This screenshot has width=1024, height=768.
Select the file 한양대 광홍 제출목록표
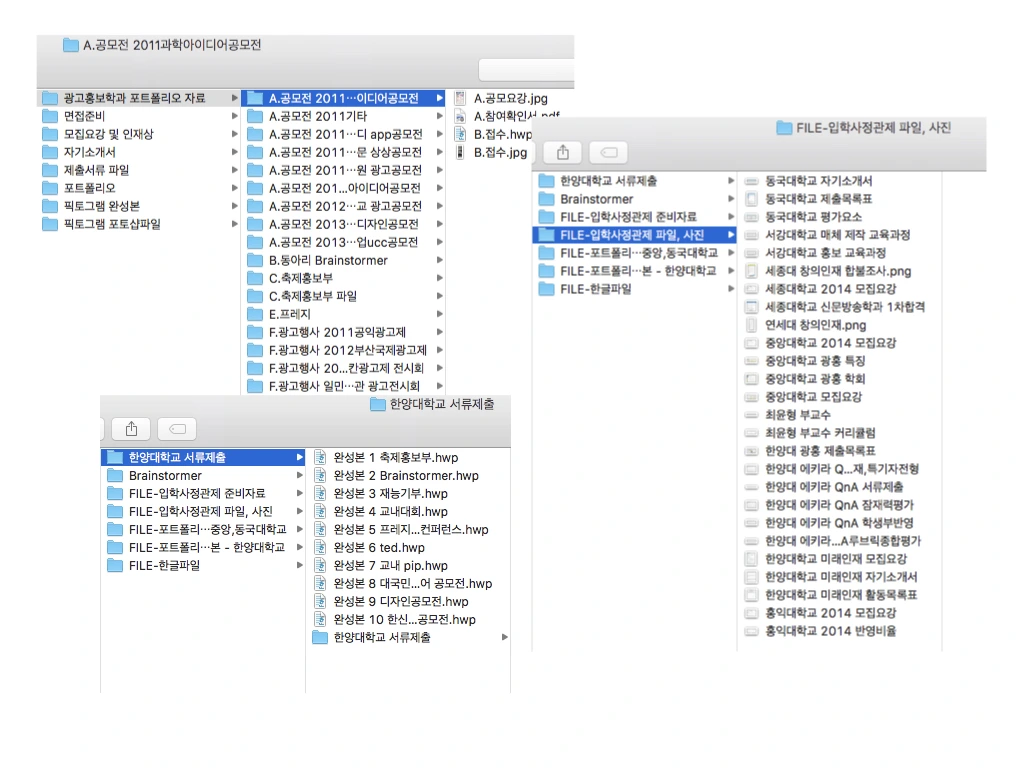tap(840, 451)
